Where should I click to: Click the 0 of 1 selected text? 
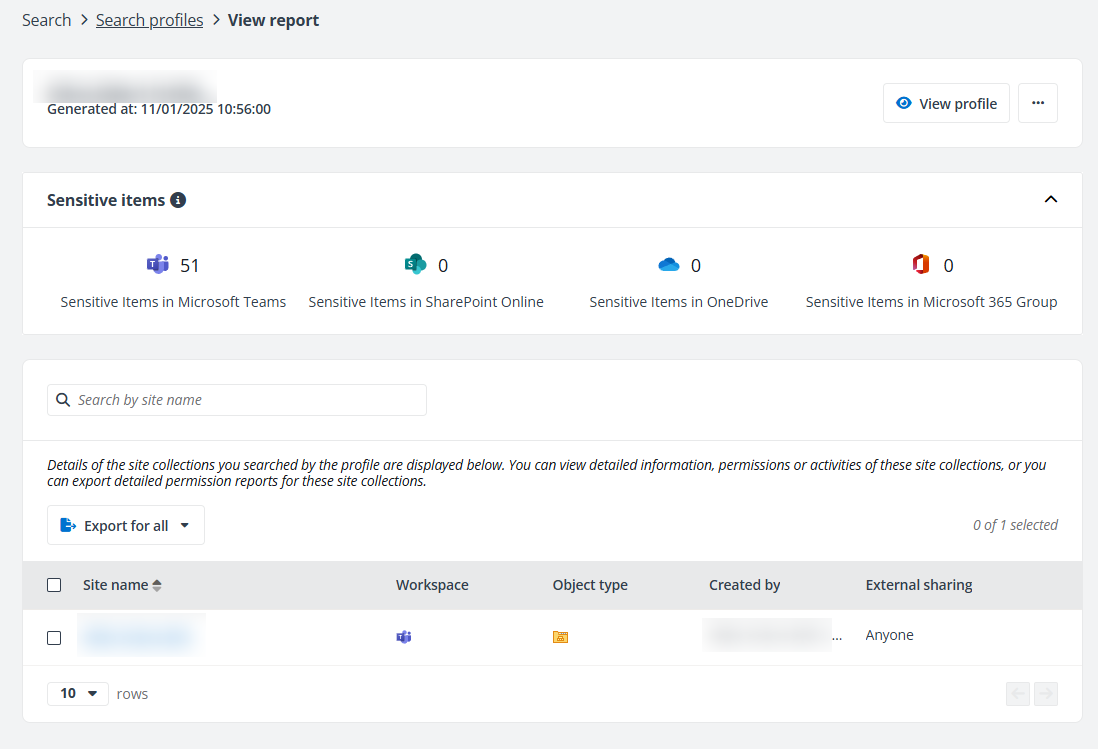1015,525
